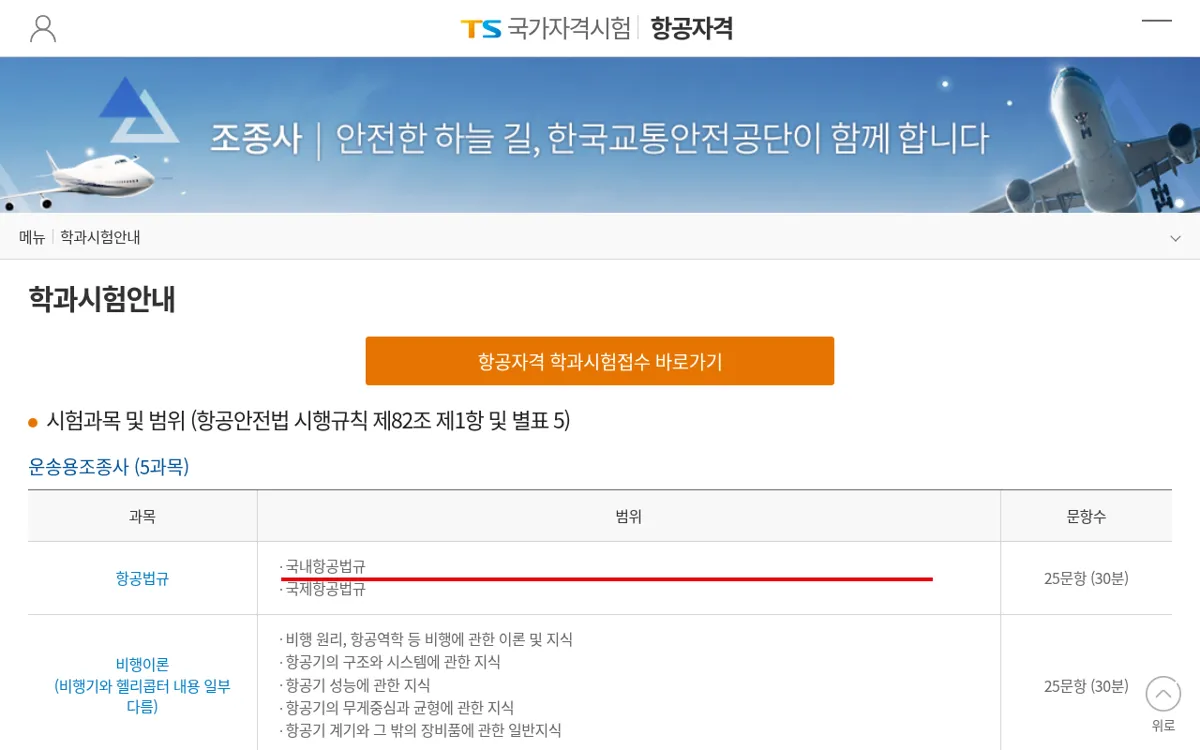Select 학과시험안내 breadcrumb item
The image size is (1200, 750).
point(100,237)
